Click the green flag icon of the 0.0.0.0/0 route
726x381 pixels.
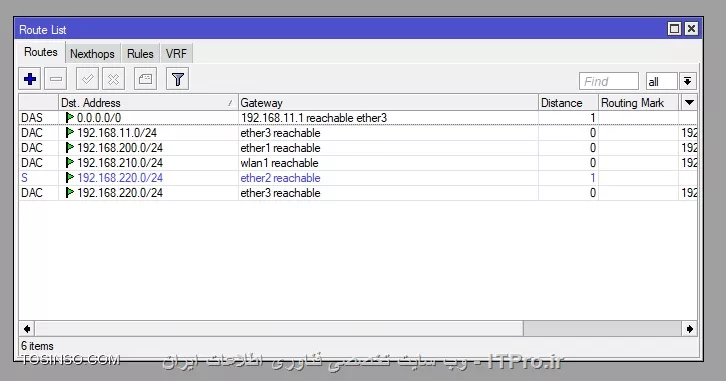69,118
